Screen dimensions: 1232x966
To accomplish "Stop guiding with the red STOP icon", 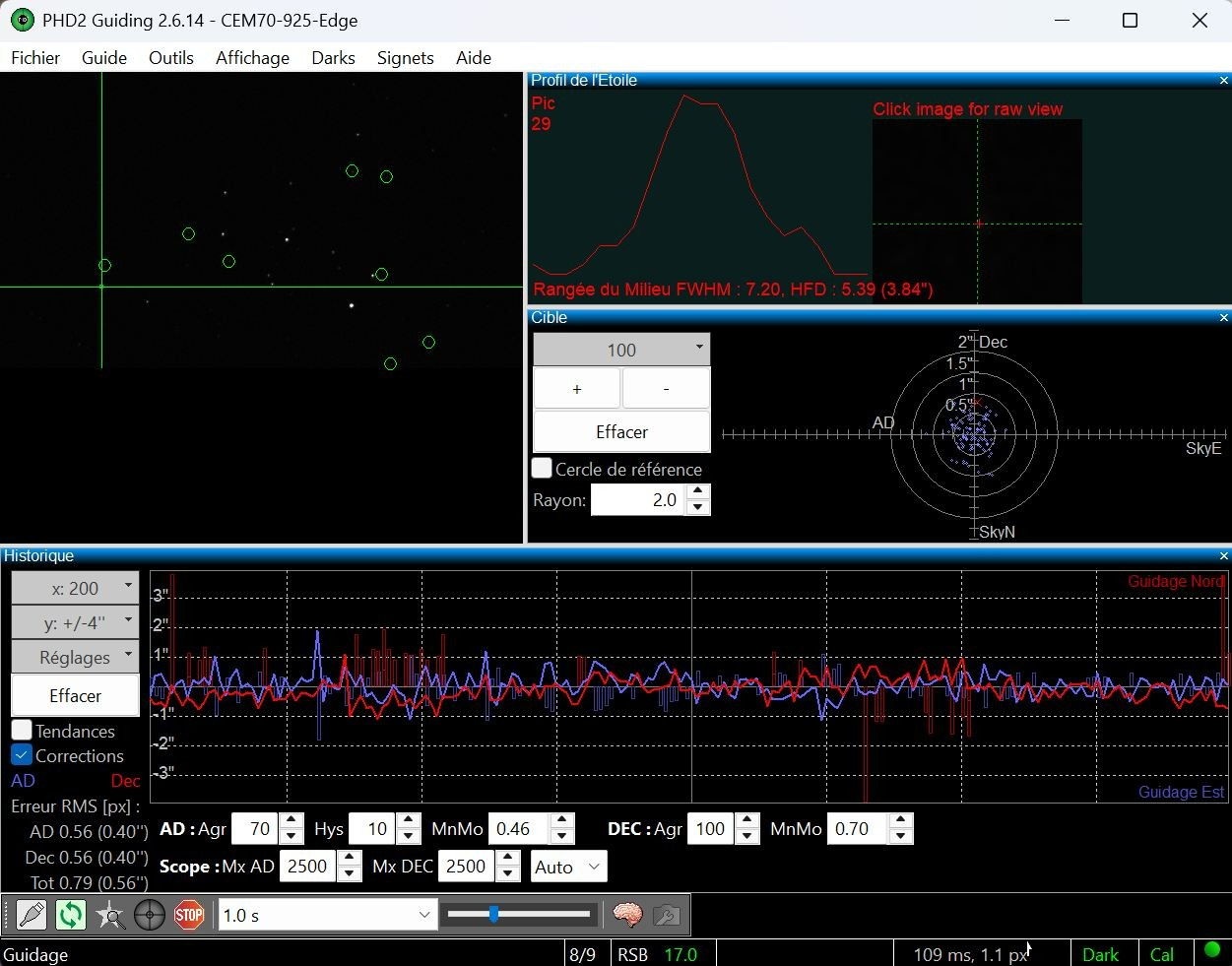I will click(189, 915).
